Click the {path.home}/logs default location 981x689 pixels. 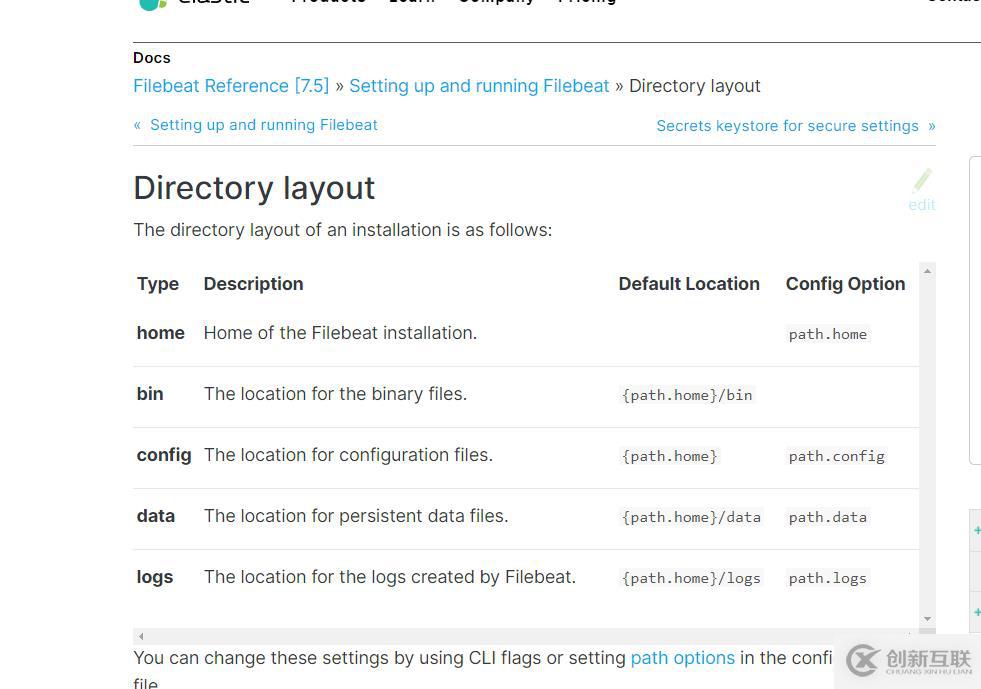point(691,578)
